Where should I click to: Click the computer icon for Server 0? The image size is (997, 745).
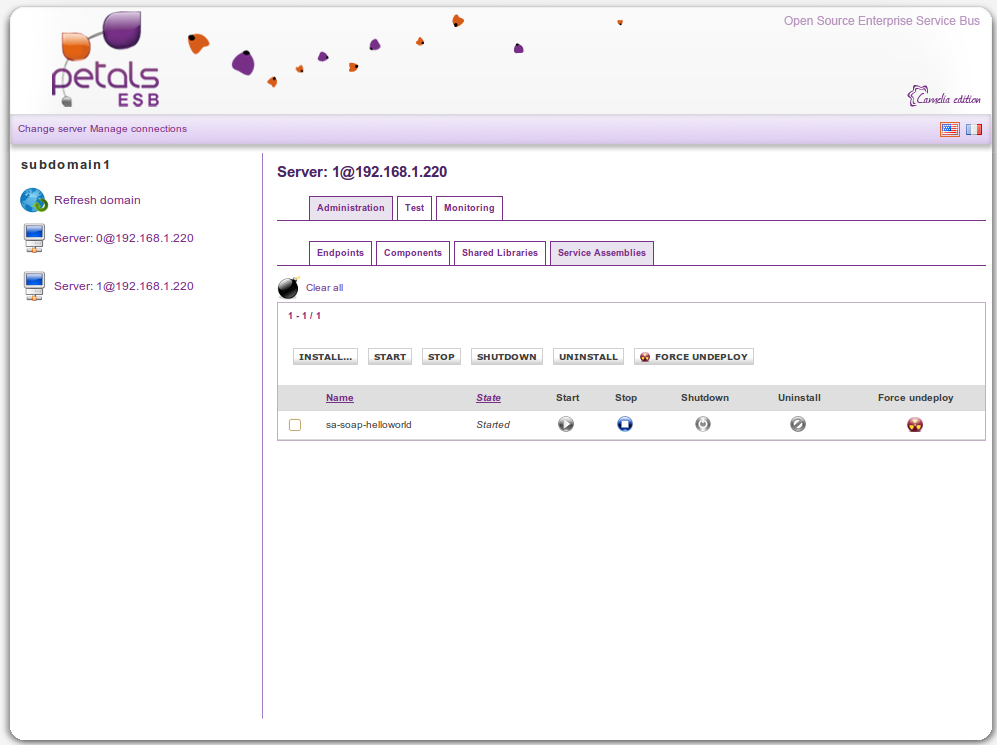34,239
